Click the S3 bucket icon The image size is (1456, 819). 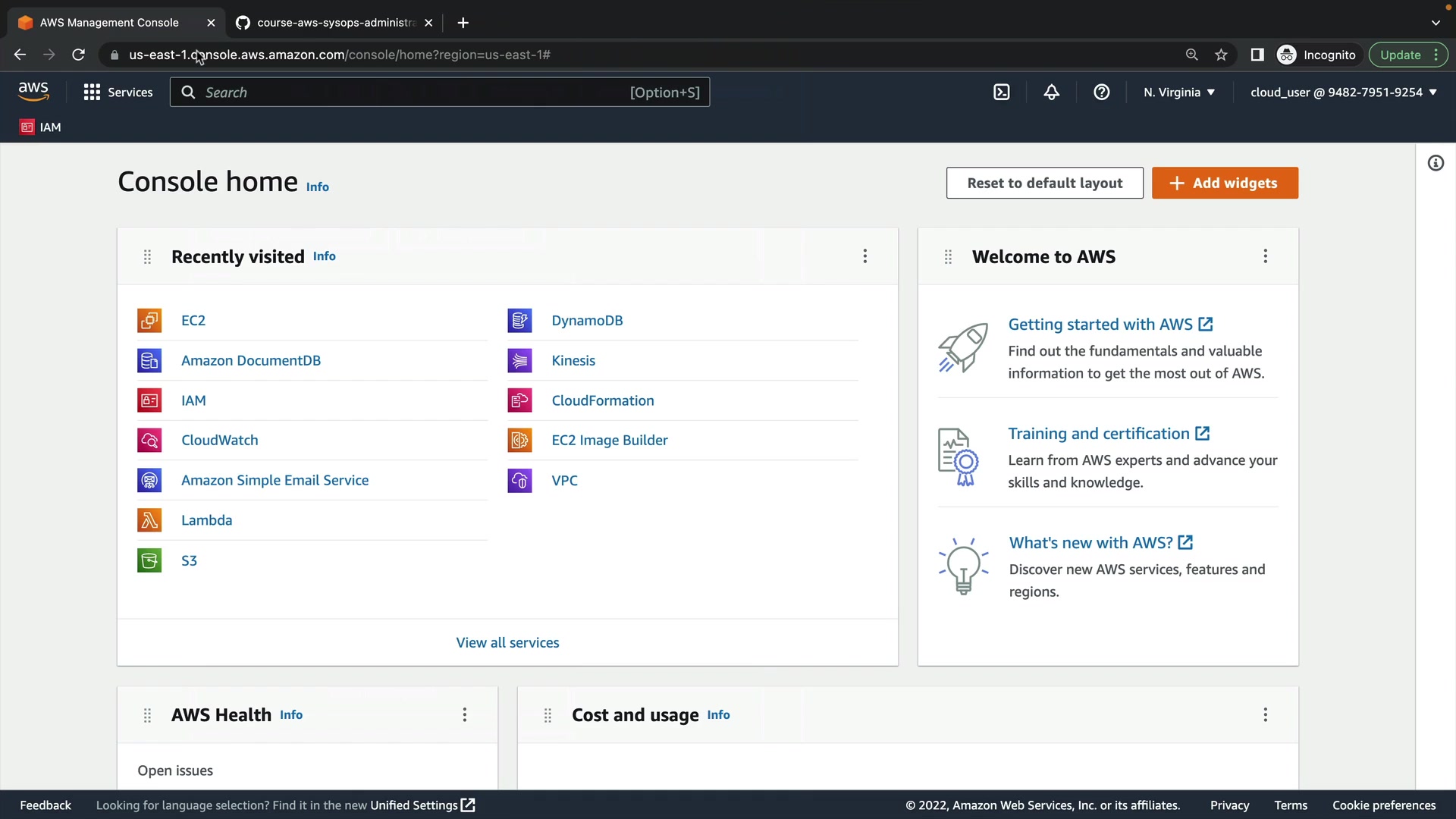coord(149,560)
